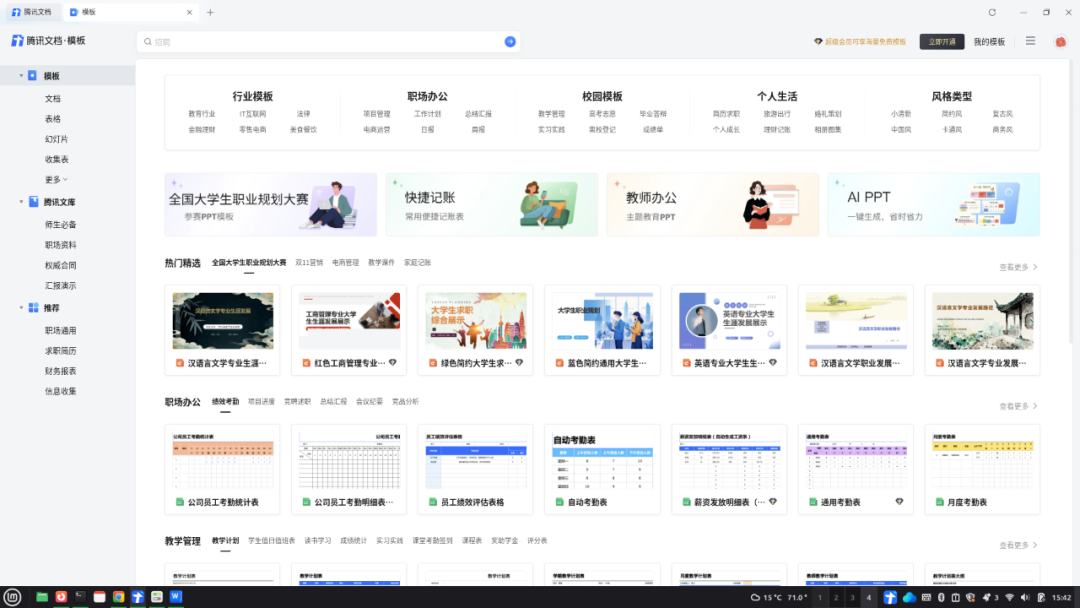Collapse the 模板 sidebar section arrow

point(21,76)
